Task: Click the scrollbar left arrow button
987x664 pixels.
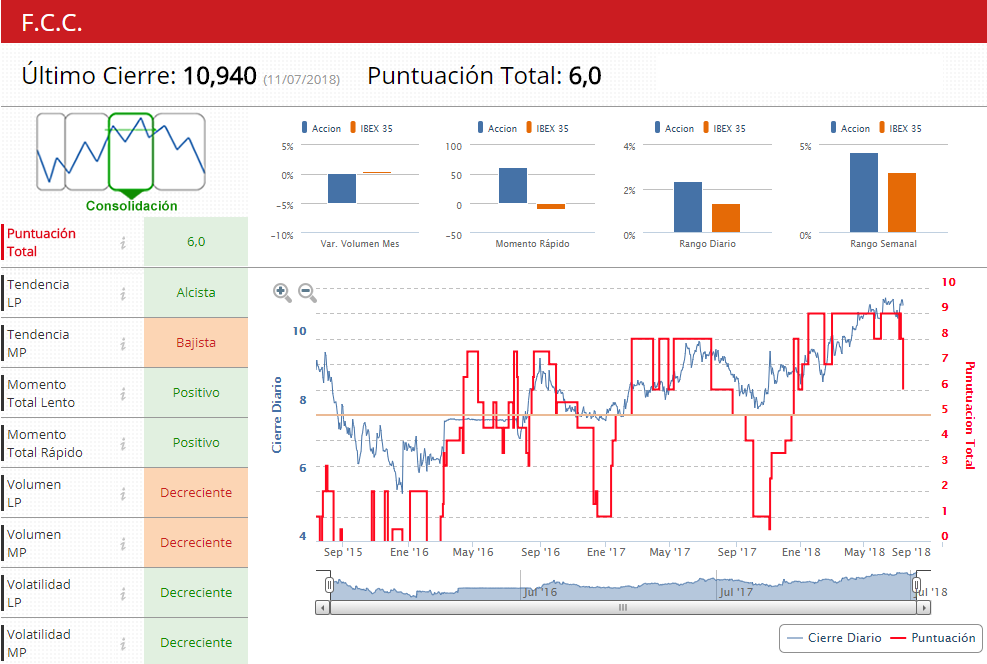Action: [322, 608]
